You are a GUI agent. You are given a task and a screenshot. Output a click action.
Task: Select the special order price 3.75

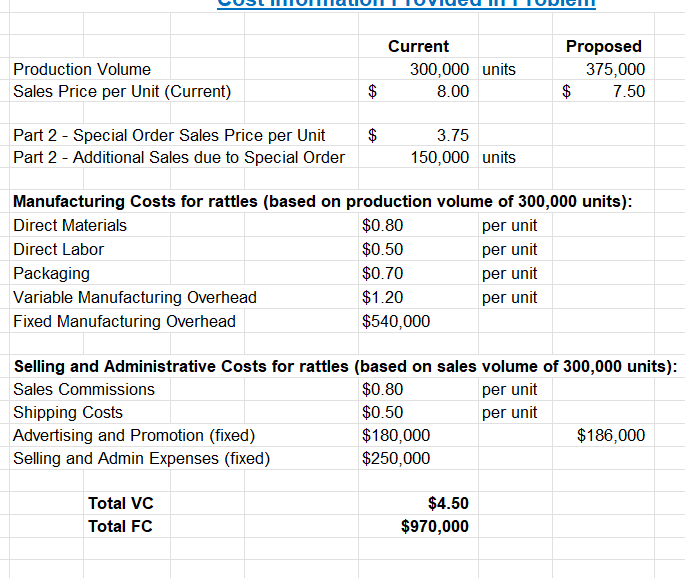click(x=418, y=135)
